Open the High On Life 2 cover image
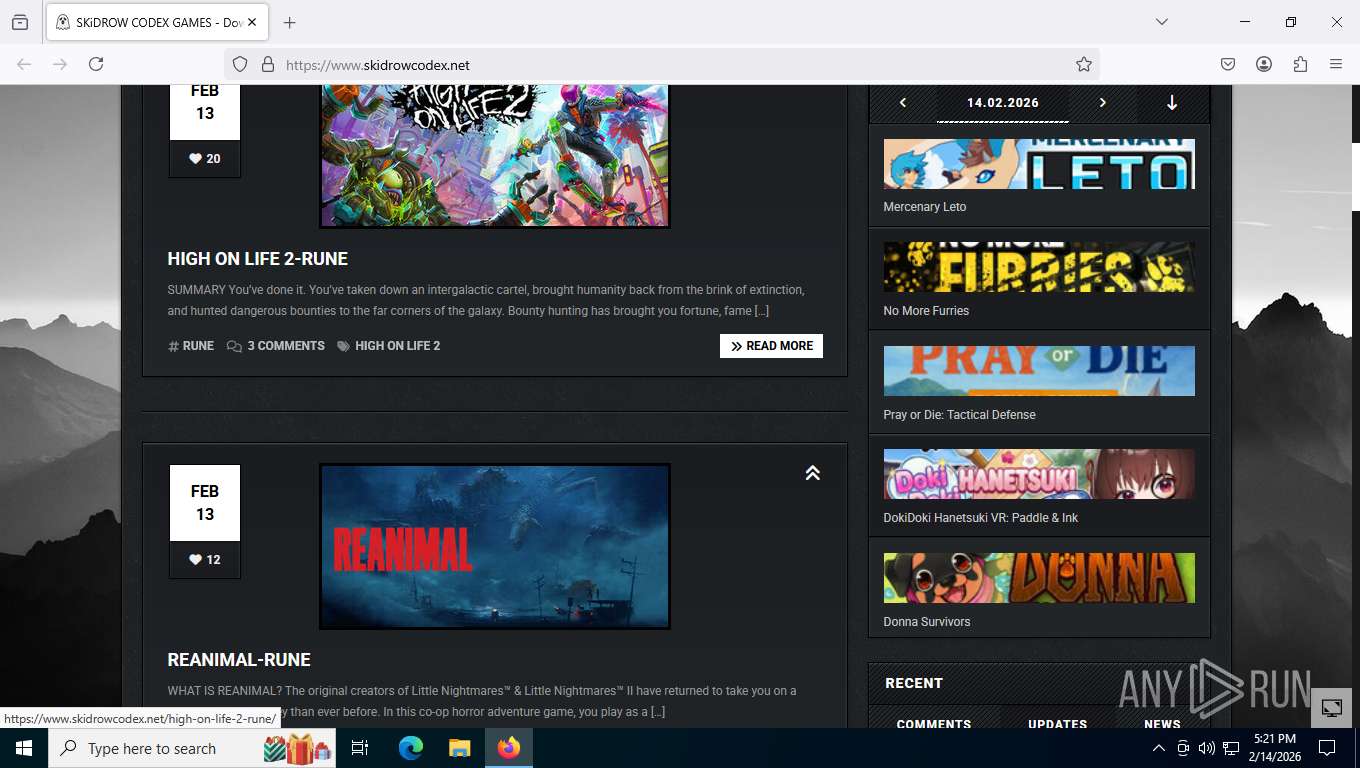Screen dimensions: 1360x768 (x=495, y=156)
